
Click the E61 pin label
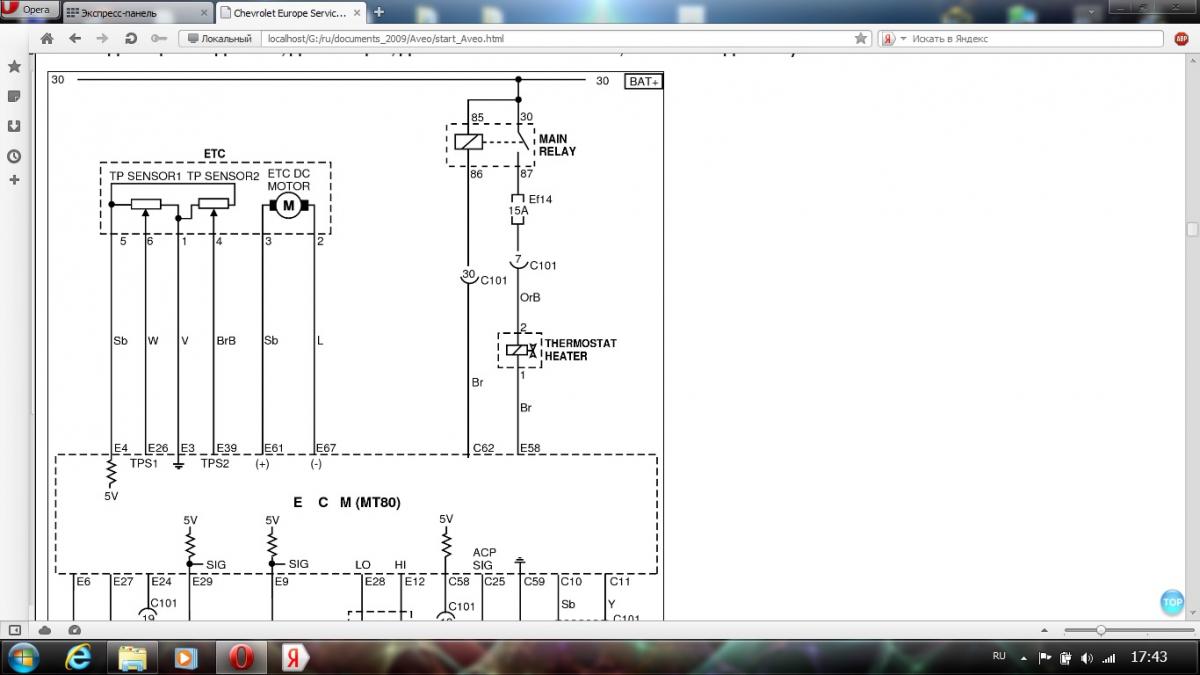(x=273, y=448)
